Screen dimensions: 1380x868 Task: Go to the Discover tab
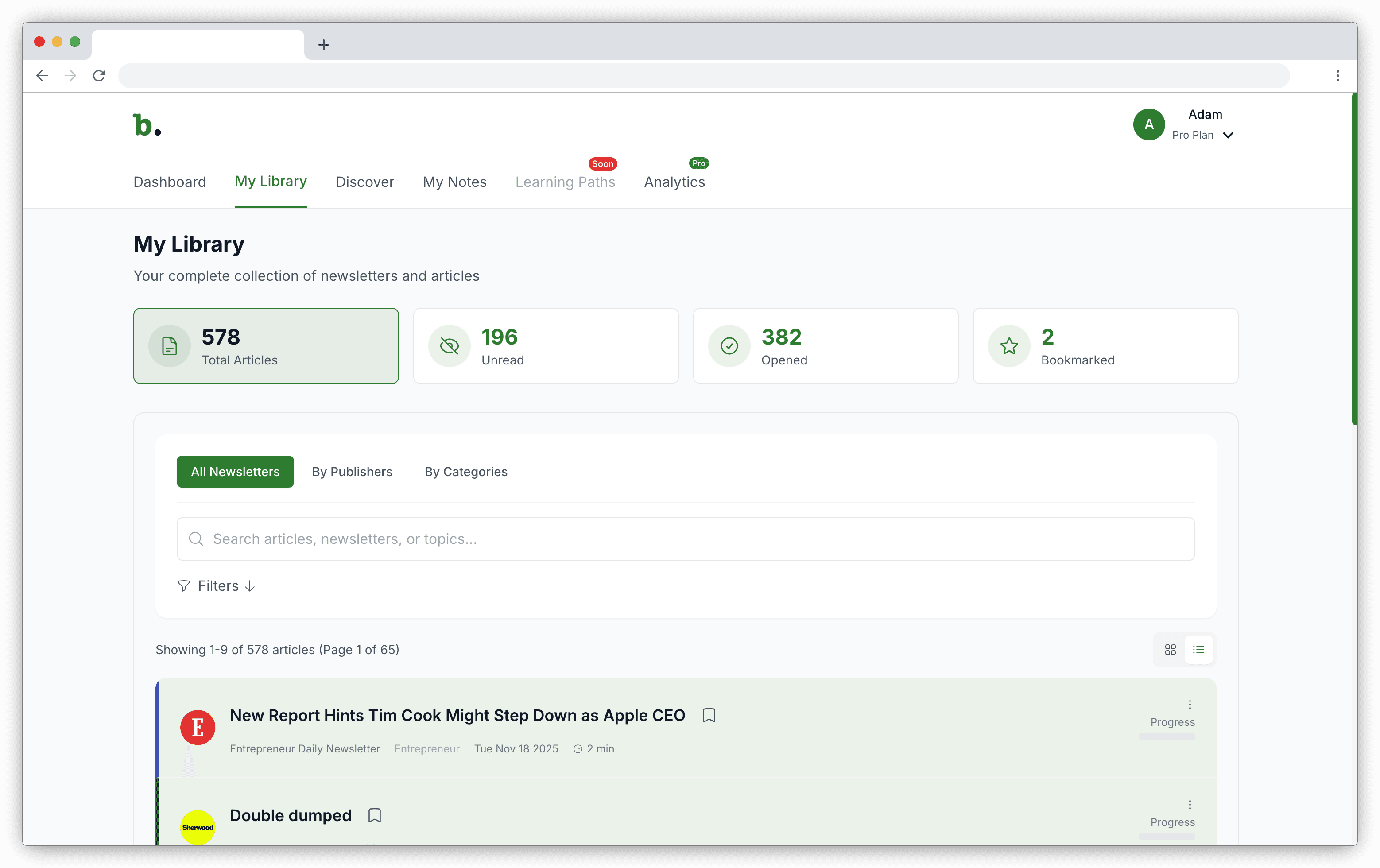pos(364,182)
